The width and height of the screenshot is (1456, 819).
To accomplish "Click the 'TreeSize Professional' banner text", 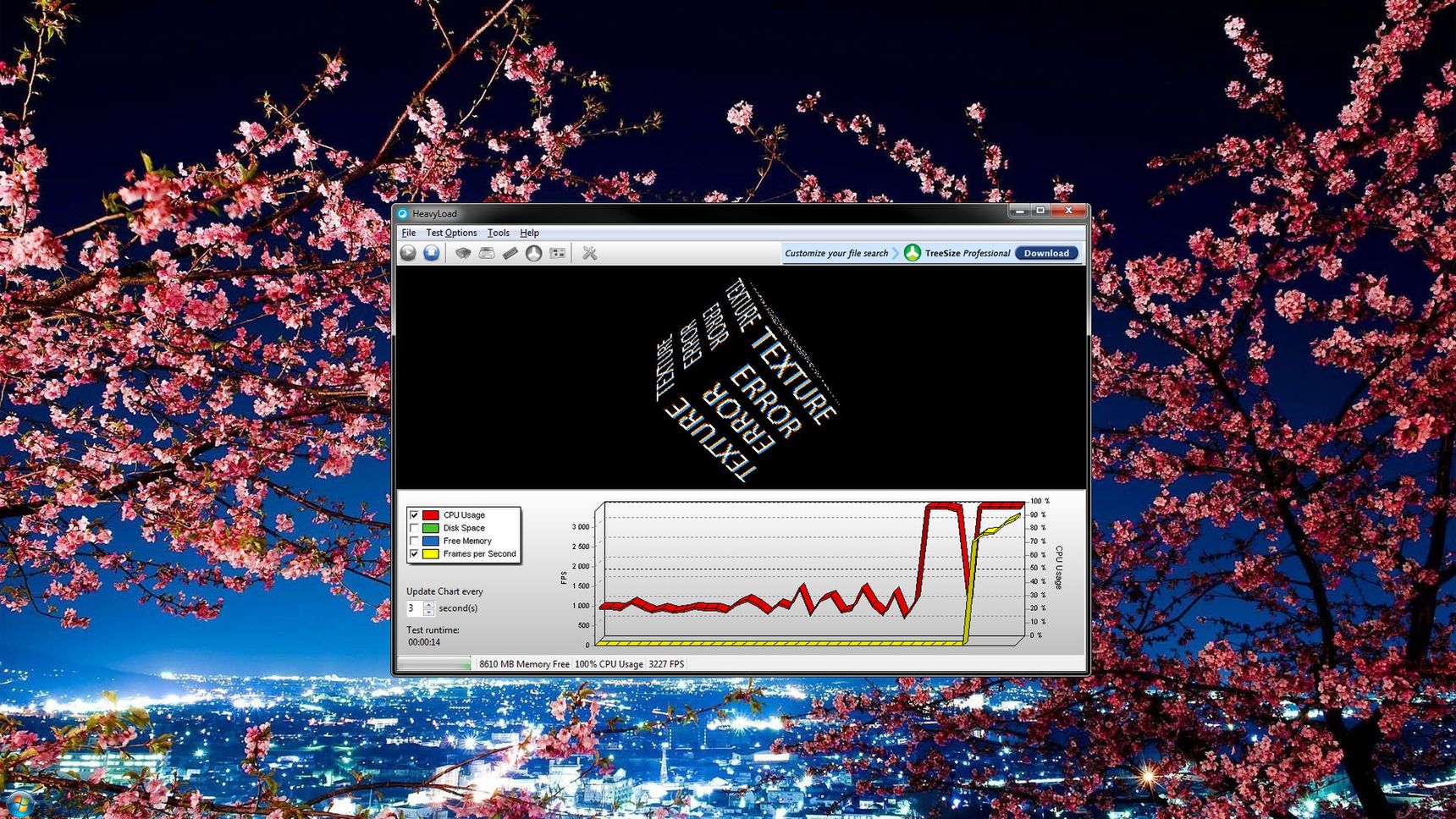I will (x=968, y=253).
